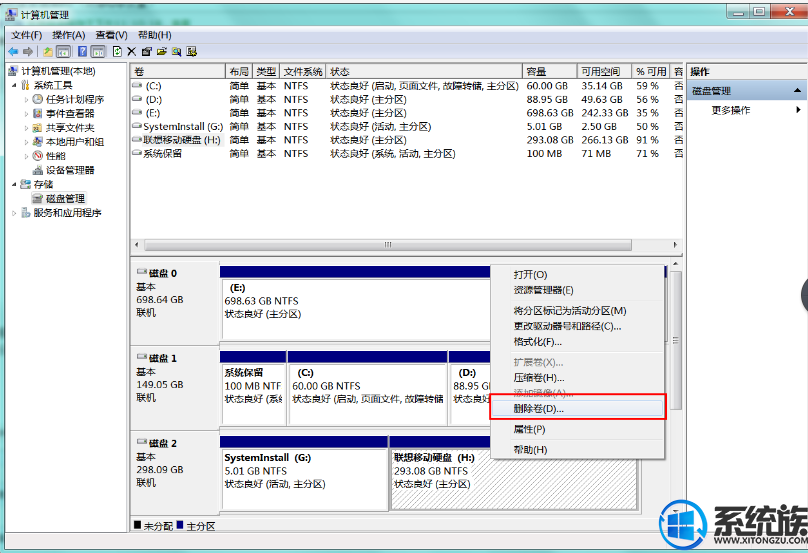
Task: Click the blue Back arrow in toolbar
Action: point(13,52)
